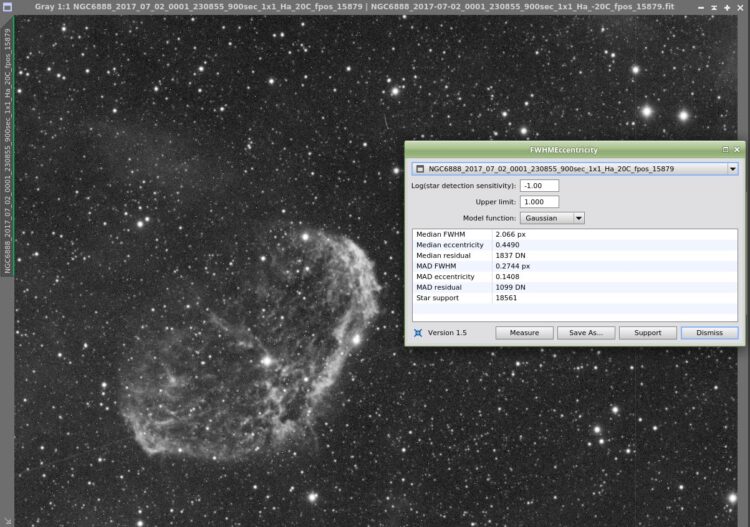Shade the NGC6888 image window
The height and width of the screenshot is (527, 750).
[701, 7]
